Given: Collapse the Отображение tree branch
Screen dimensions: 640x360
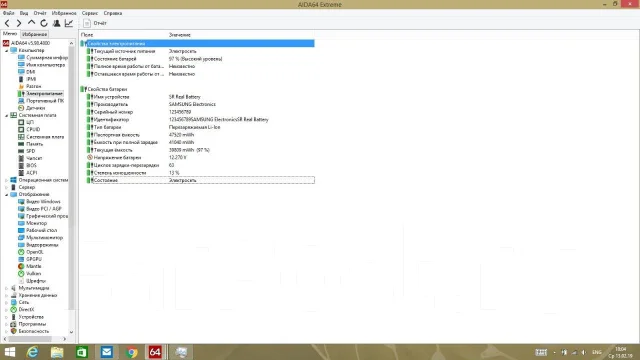Looking at the screenshot, I should tap(7, 195).
